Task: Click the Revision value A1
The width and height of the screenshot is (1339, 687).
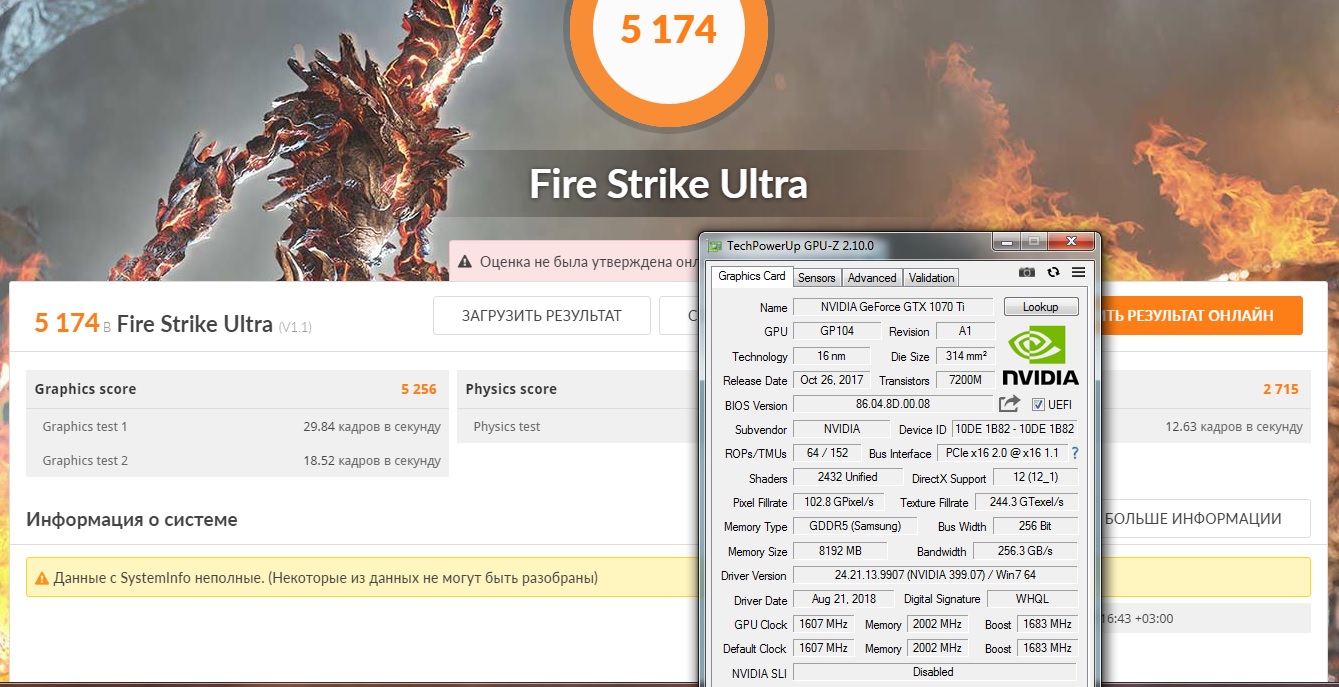Action: coord(966,331)
